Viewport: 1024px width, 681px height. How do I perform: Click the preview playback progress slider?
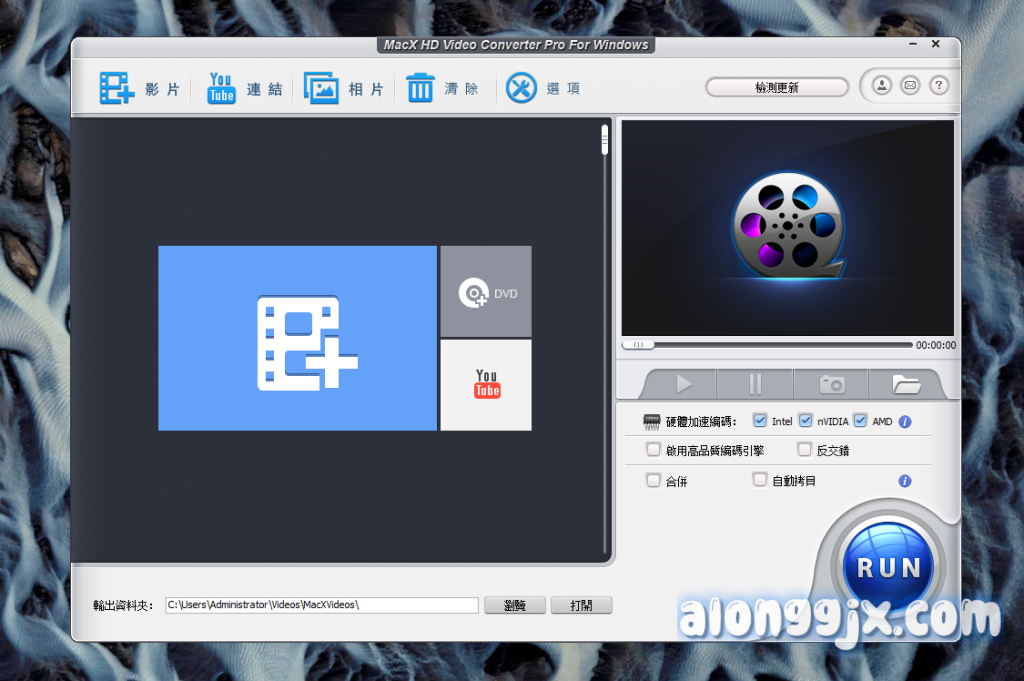[767, 345]
